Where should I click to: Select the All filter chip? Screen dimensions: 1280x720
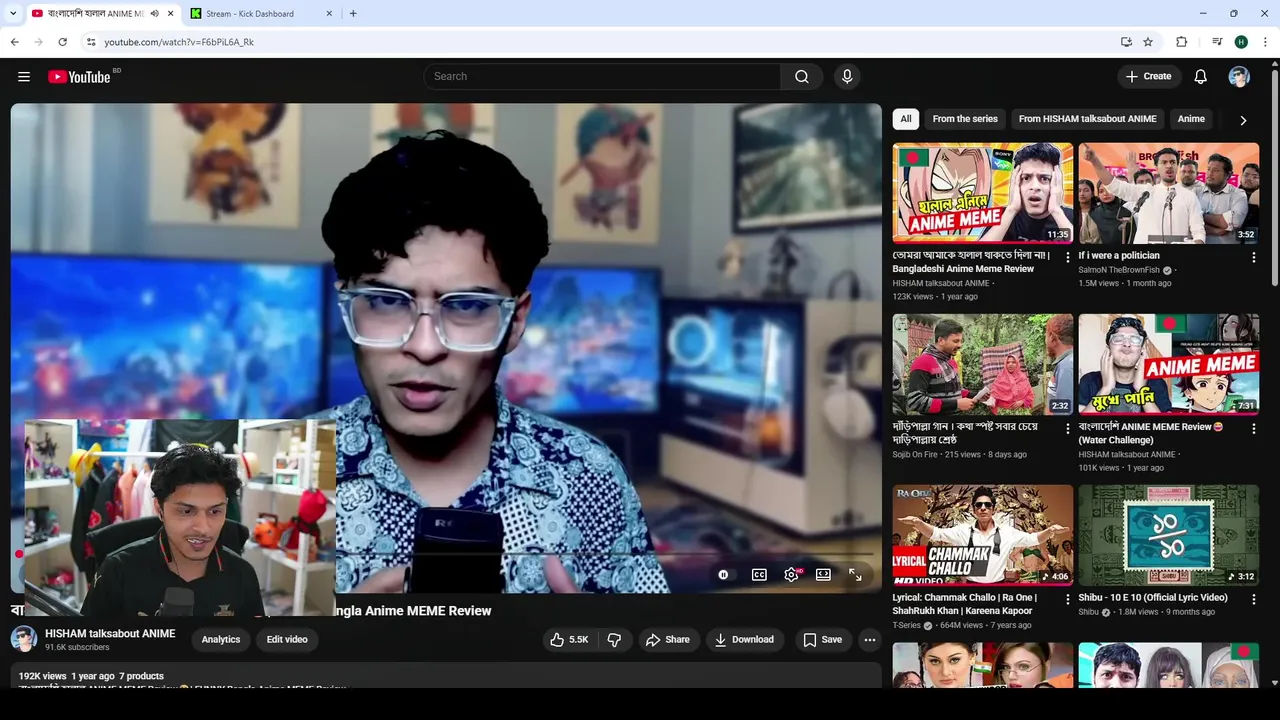(905, 119)
